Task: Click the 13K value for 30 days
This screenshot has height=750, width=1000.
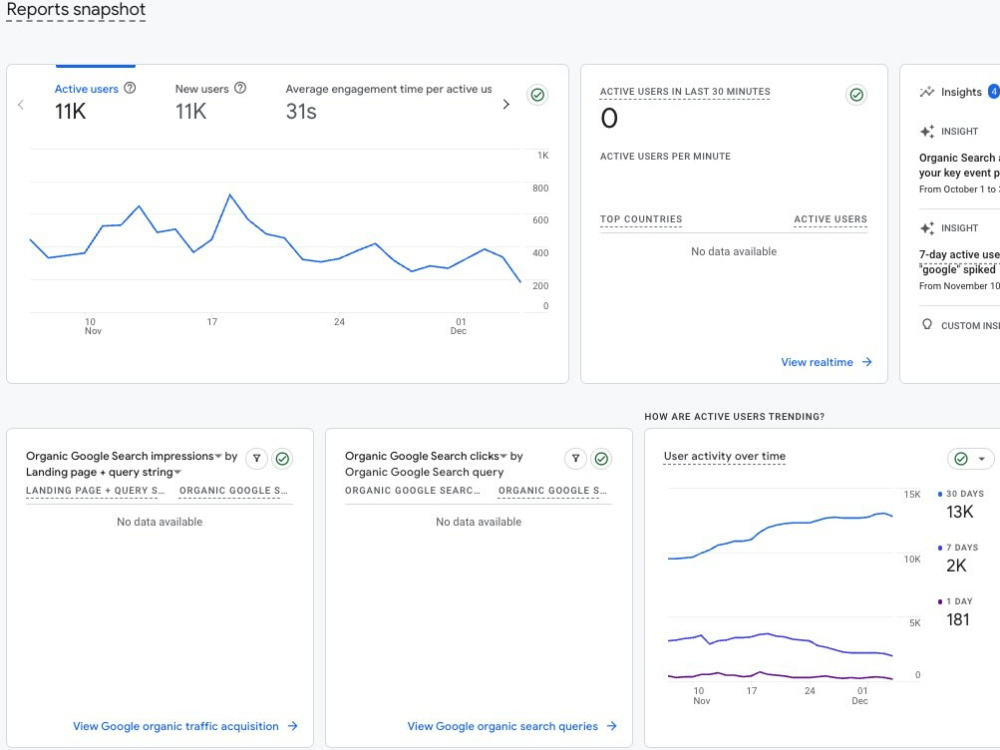Action: (x=960, y=512)
